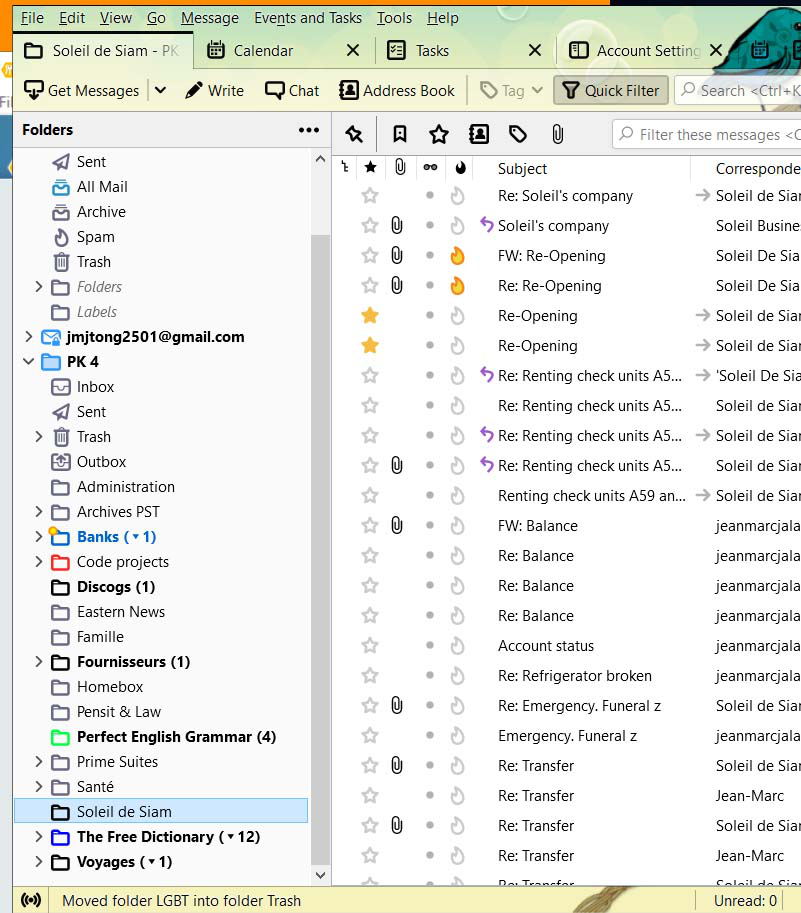Open the Get Messages dropdown arrow
Image resolution: width=801 pixels, height=913 pixels.
[x=160, y=90]
